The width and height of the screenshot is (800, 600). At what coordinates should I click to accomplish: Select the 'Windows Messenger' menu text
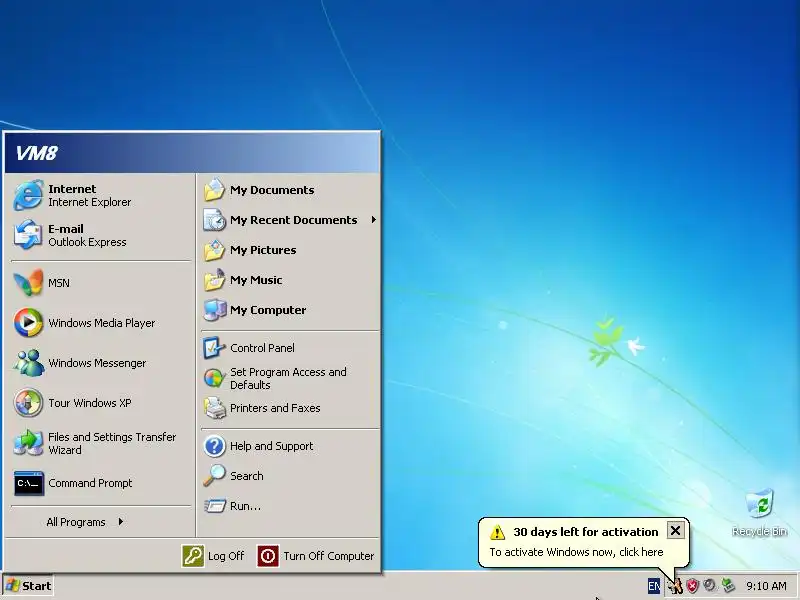coord(97,363)
